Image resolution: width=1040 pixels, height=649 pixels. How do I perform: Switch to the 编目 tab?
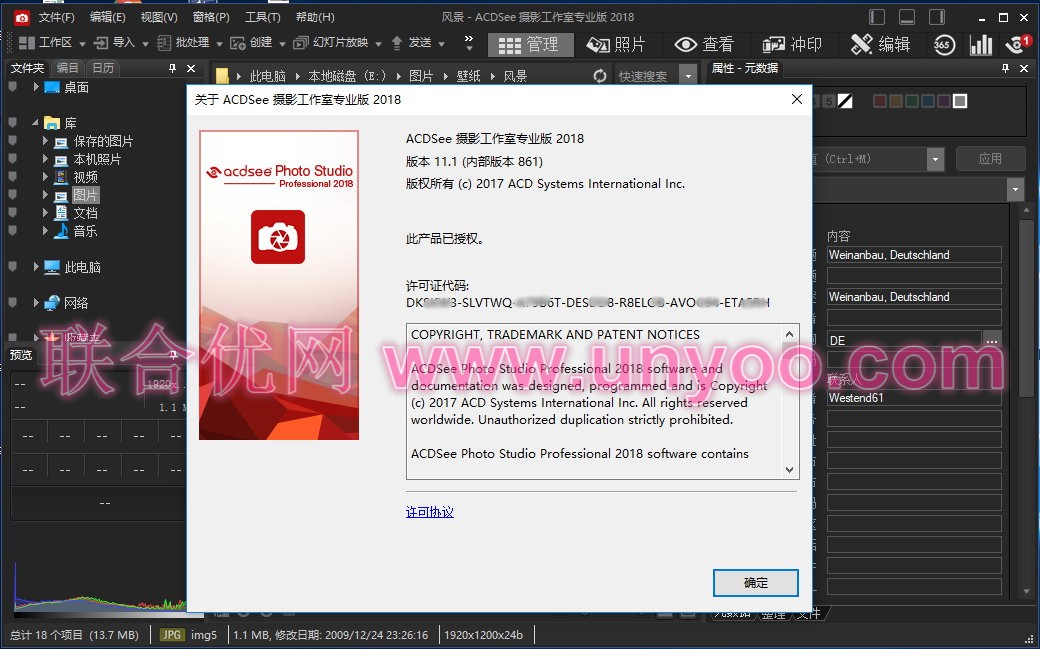[x=67, y=68]
